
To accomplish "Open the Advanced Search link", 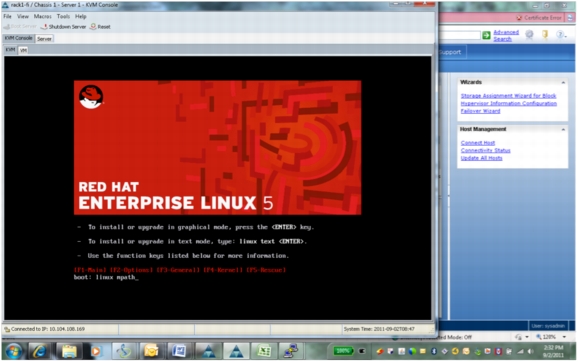I will 506,35.
